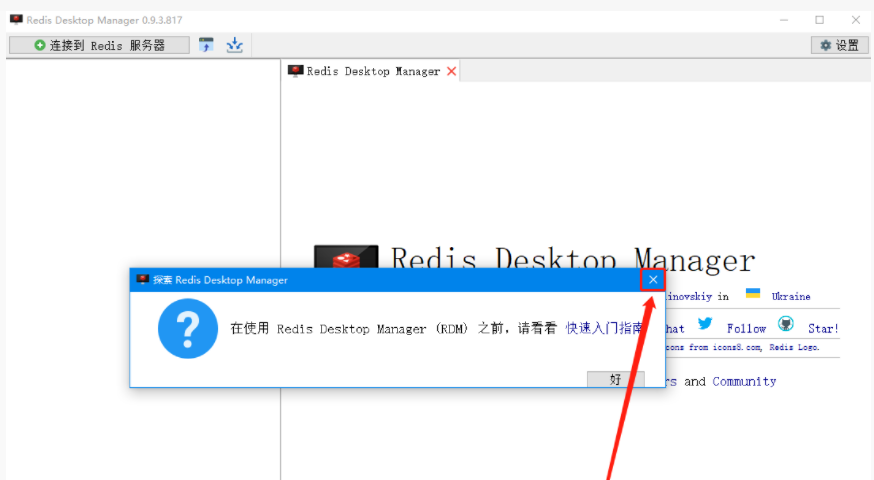
Task: Maximize the Redis Desktop Manager window
Action: click(x=819, y=20)
